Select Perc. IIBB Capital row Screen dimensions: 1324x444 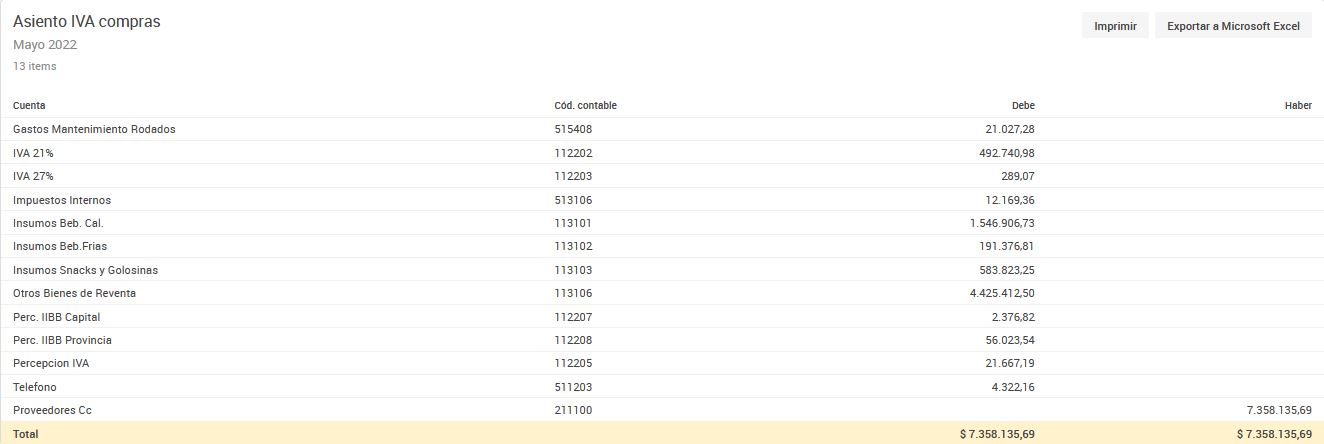[662, 317]
